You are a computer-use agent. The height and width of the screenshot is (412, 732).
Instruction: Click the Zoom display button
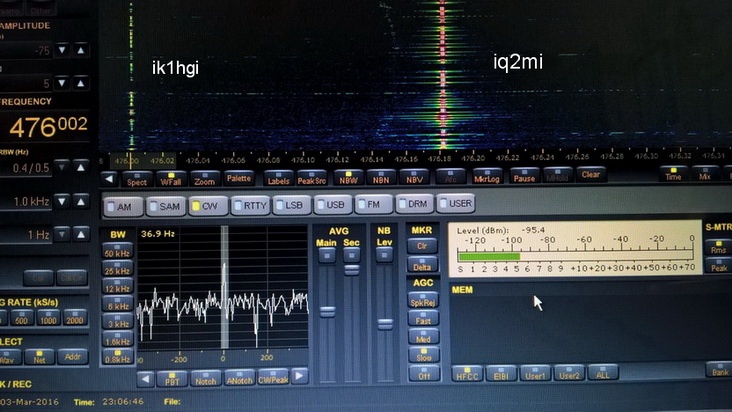click(x=204, y=179)
